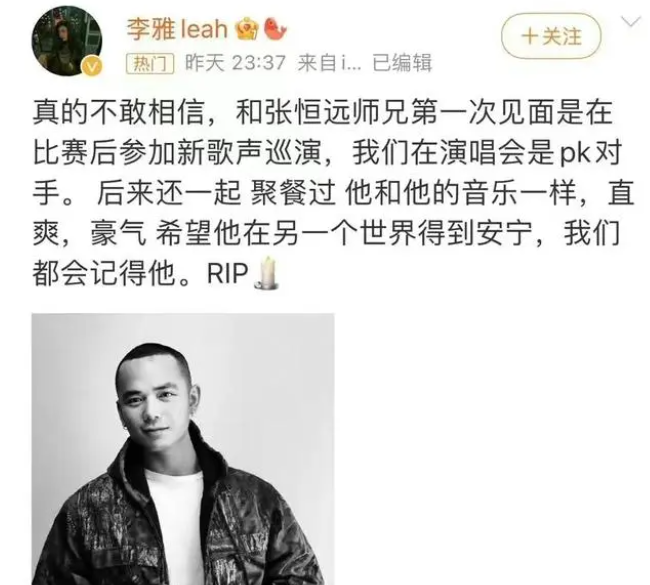Tap the post's first line 真的不敢相信
Viewport: 650px width, 585px height.
click(x=119, y=112)
